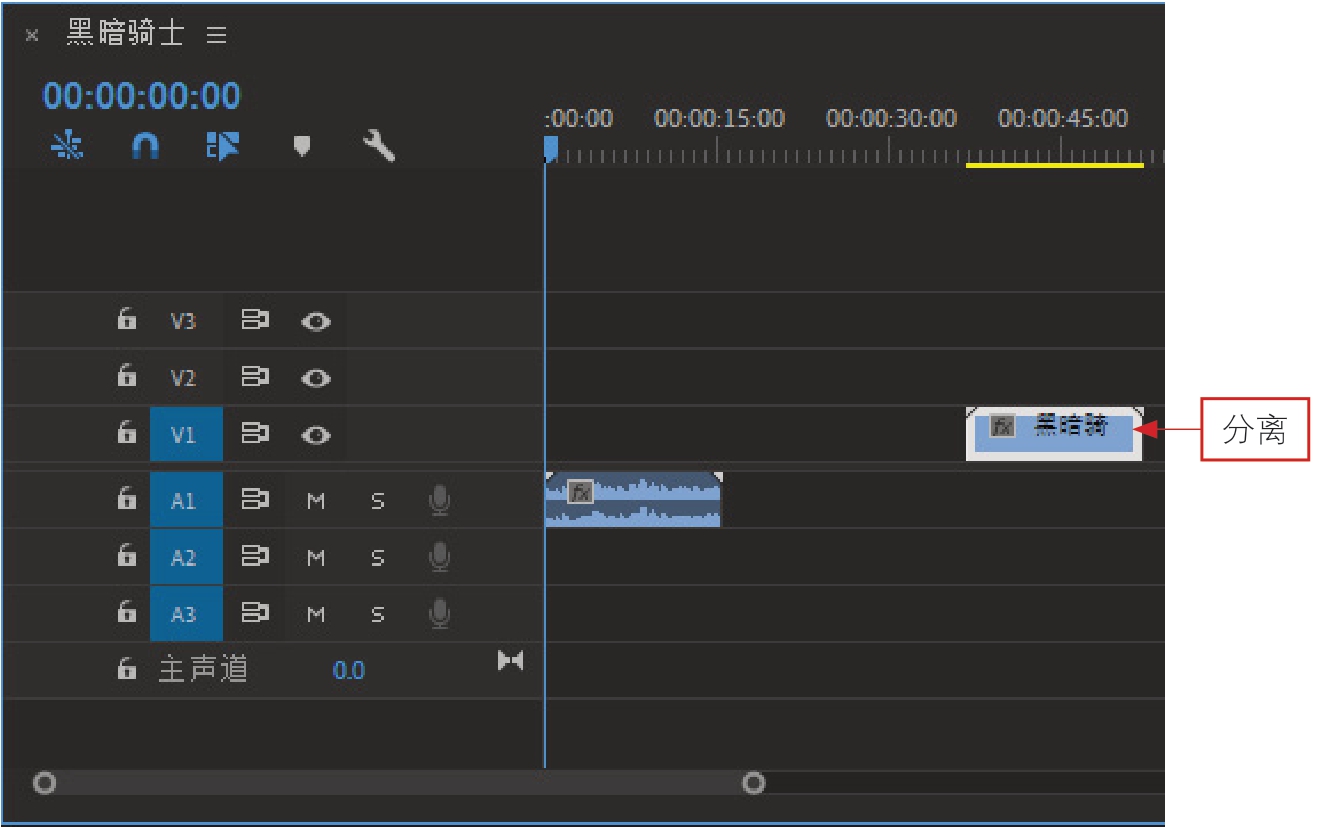Screen dimensions: 1320x827
Task: Close the 黑暗骑士 sequence tab
Action: (x=32, y=35)
